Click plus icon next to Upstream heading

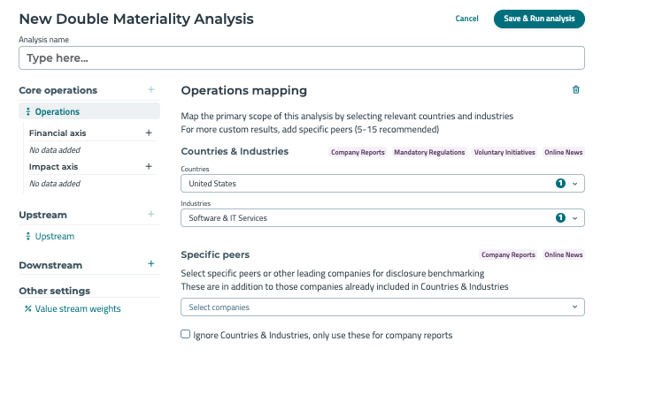tap(151, 215)
